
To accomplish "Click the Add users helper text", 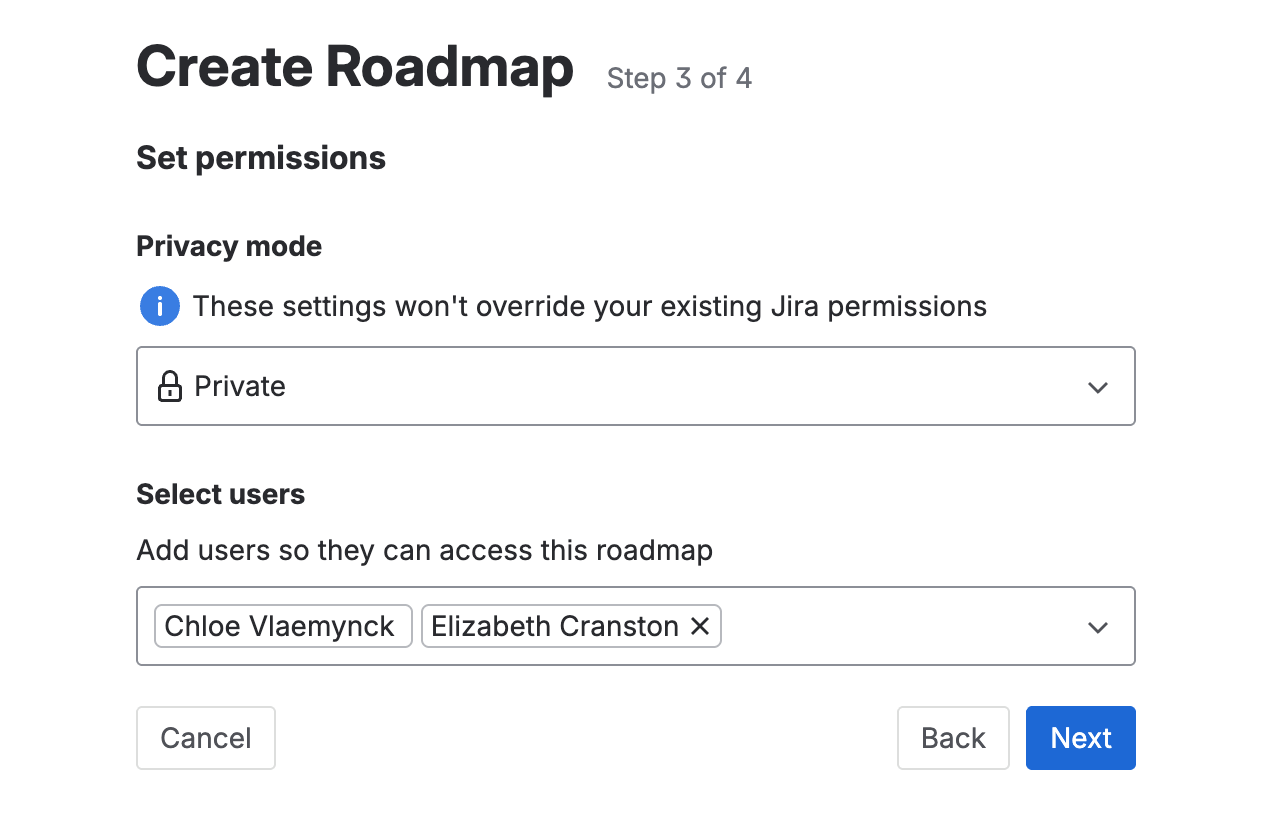I will click(424, 550).
